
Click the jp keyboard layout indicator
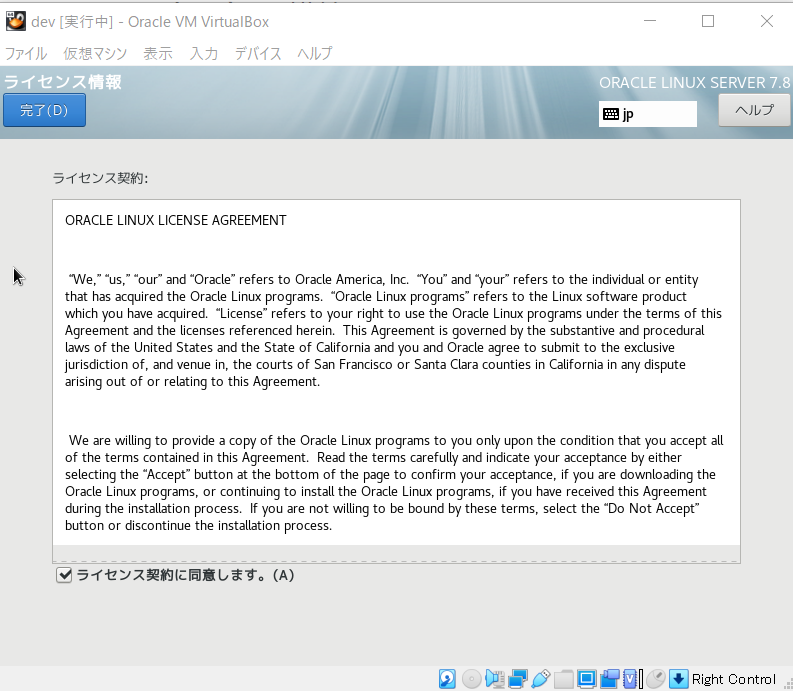[x=647, y=114]
